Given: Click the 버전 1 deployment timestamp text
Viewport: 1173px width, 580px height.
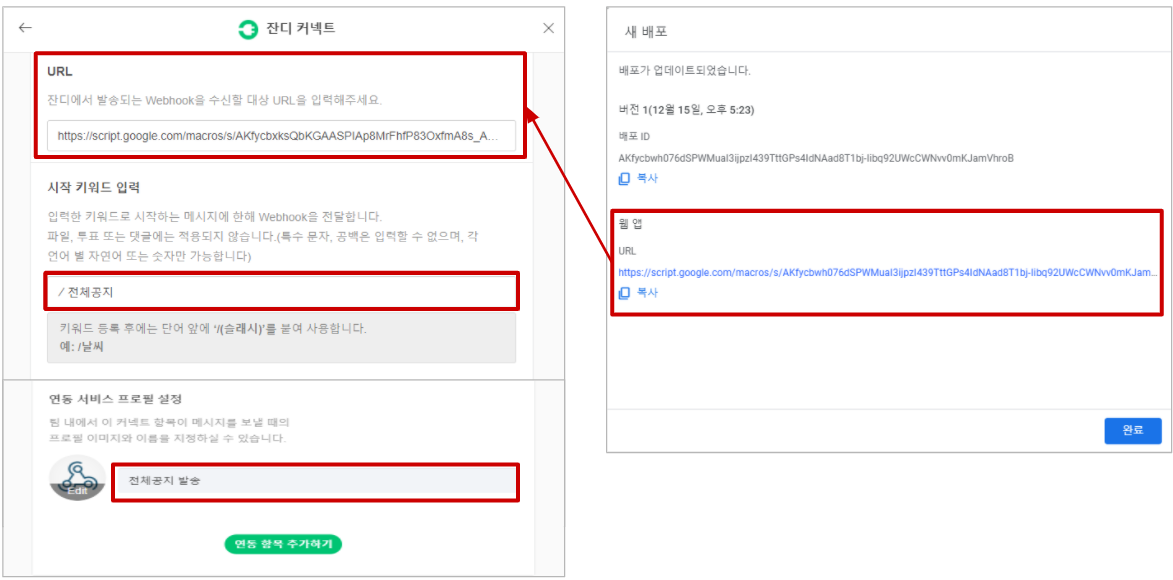Looking at the screenshot, I should tap(688, 109).
